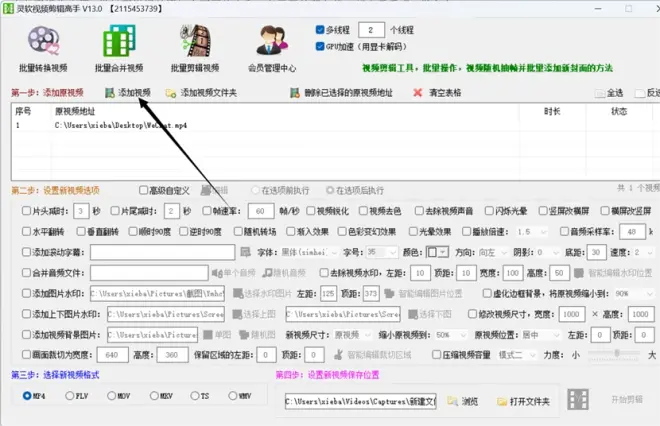Toggle GPU加速 checkbox

point(319,46)
